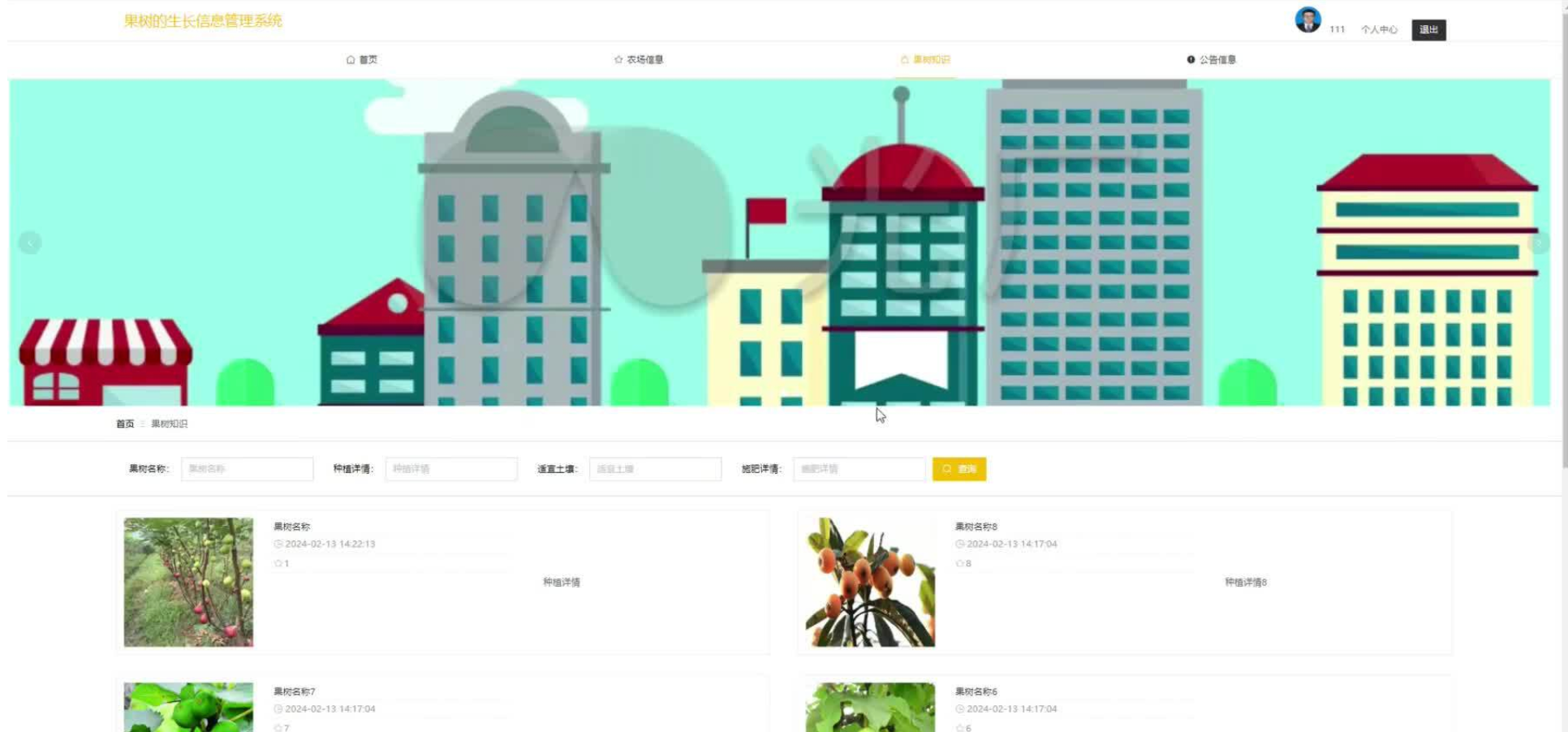Click the username 111 text
The width and height of the screenshot is (1568, 732).
coord(1337,29)
